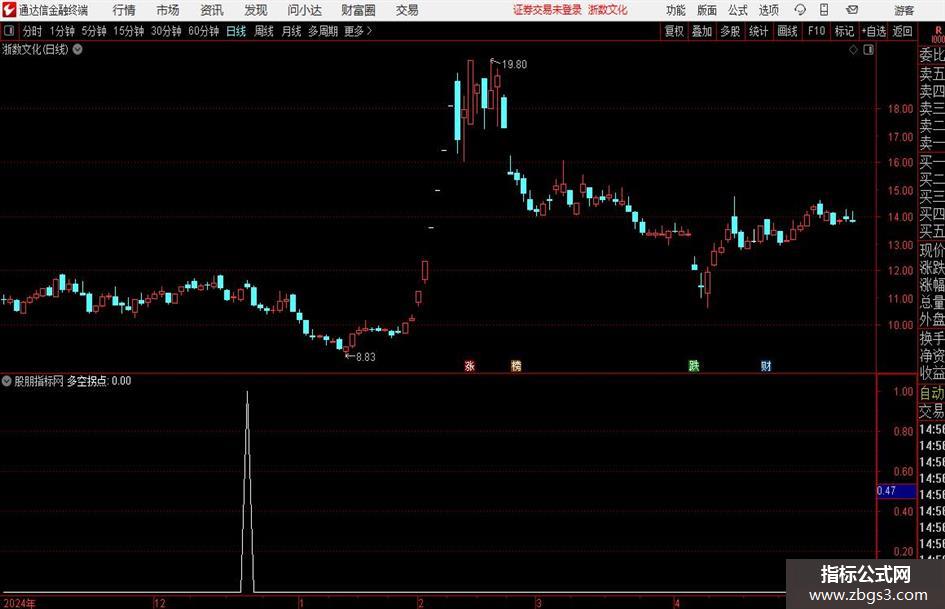
Task: Toggle the right side panel icon
Action: pyautogui.click(x=868, y=50)
